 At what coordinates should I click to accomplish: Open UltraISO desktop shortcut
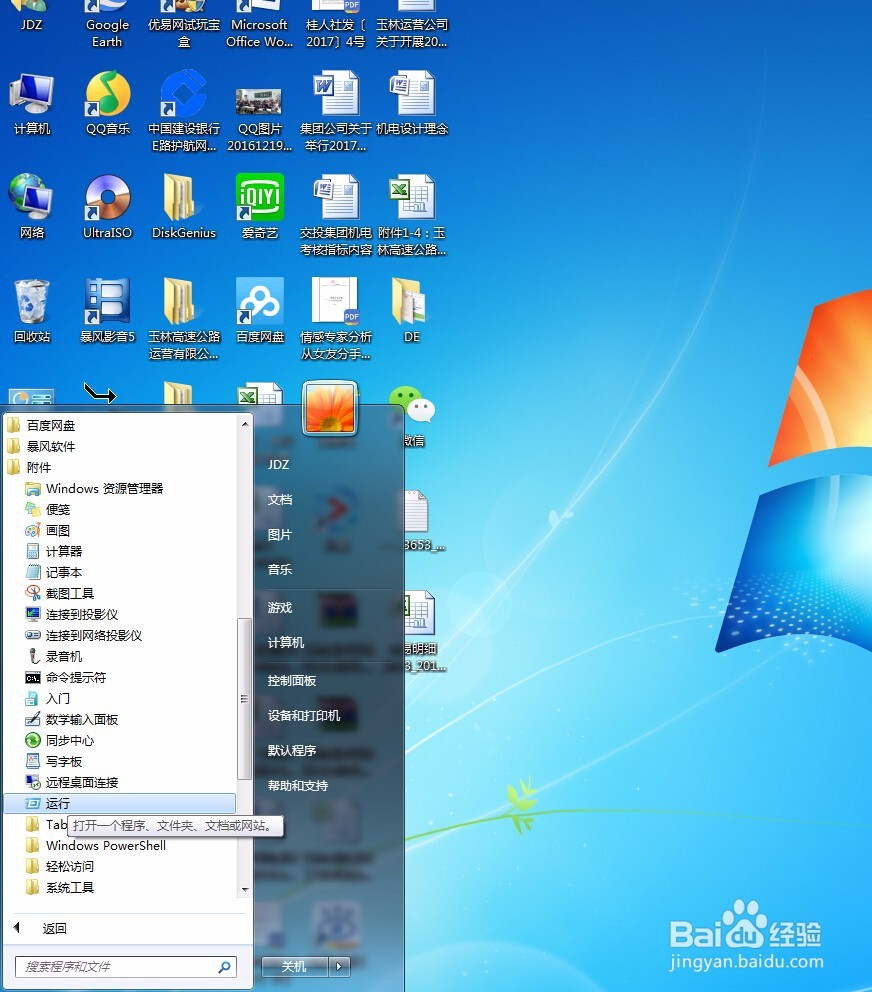(108, 208)
